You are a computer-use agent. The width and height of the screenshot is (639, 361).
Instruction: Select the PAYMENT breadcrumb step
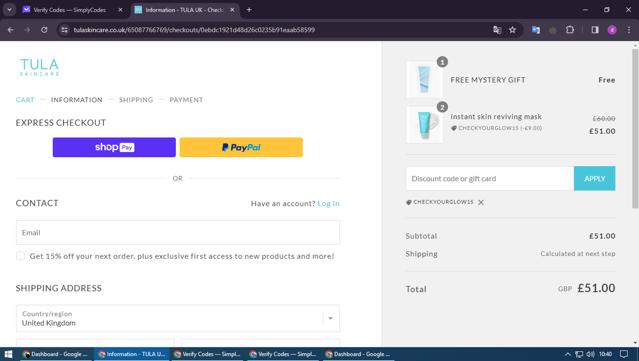[x=186, y=100]
